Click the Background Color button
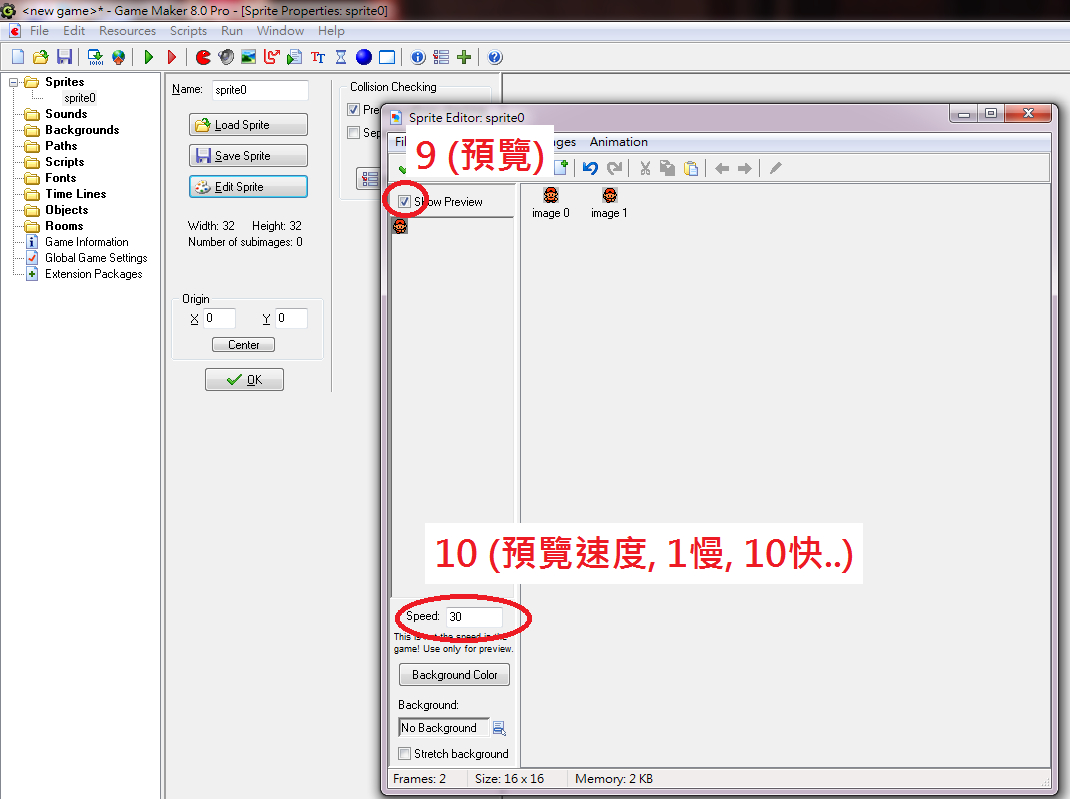Image resolution: width=1070 pixels, height=799 pixels. (454, 675)
